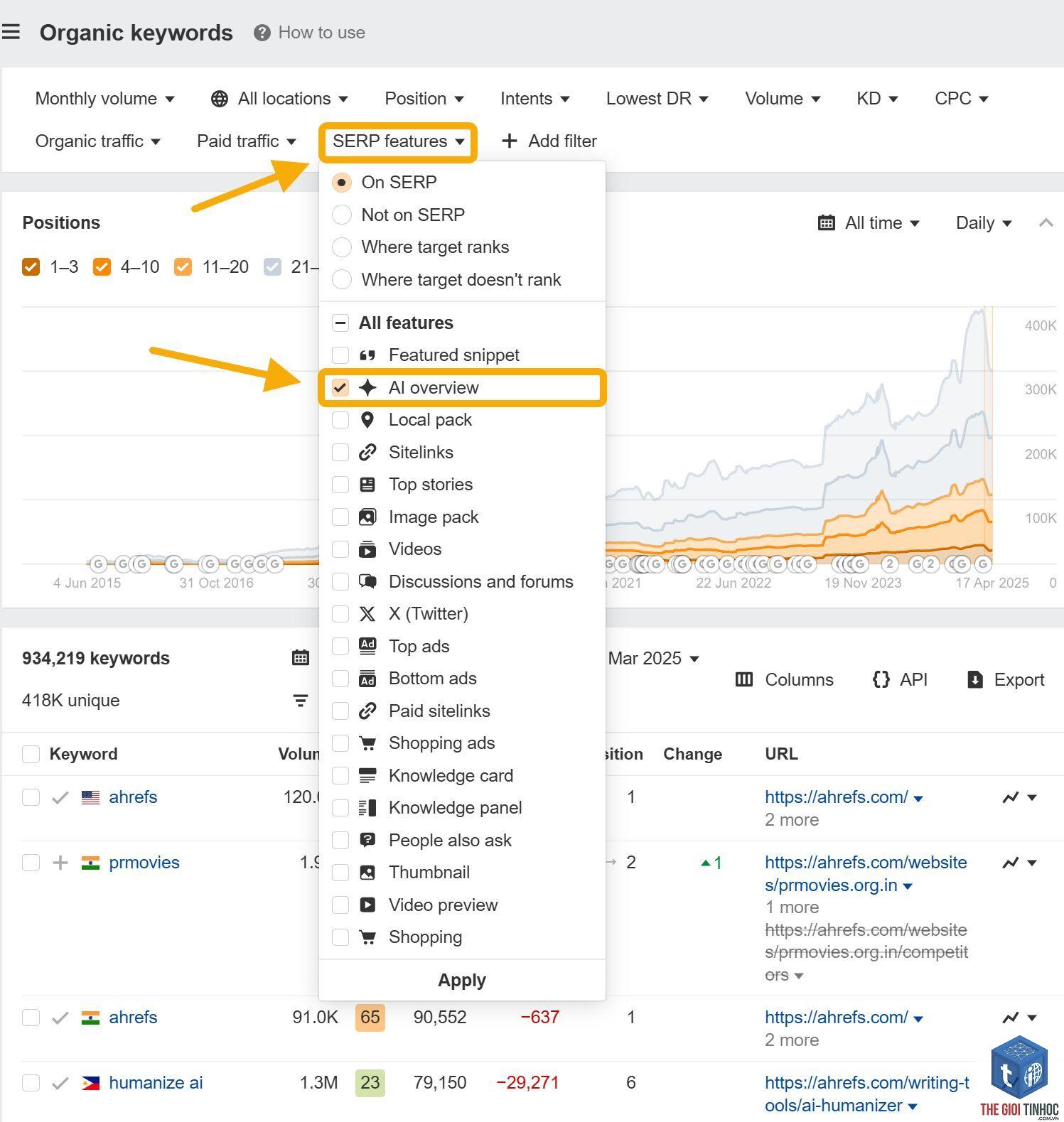The width and height of the screenshot is (1064, 1122).
Task: Check the Paid sitelinks option
Action: click(340, 711)
